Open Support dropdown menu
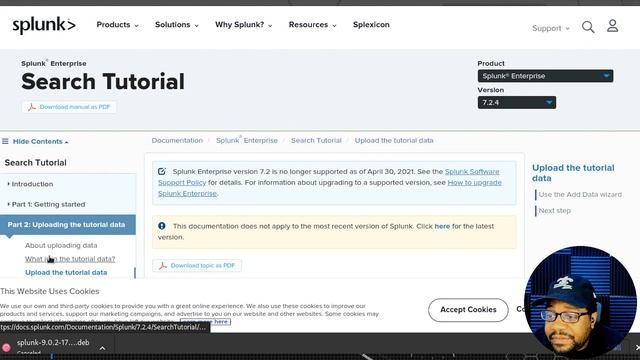The image size is (640, 360). [551, 28]
